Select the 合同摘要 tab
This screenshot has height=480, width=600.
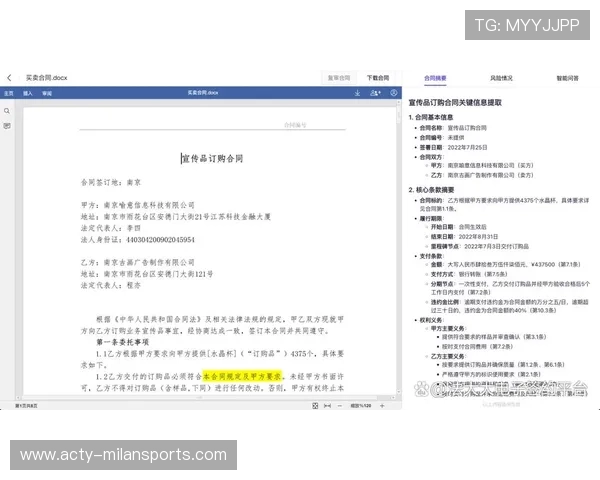[x=436, y=77]
